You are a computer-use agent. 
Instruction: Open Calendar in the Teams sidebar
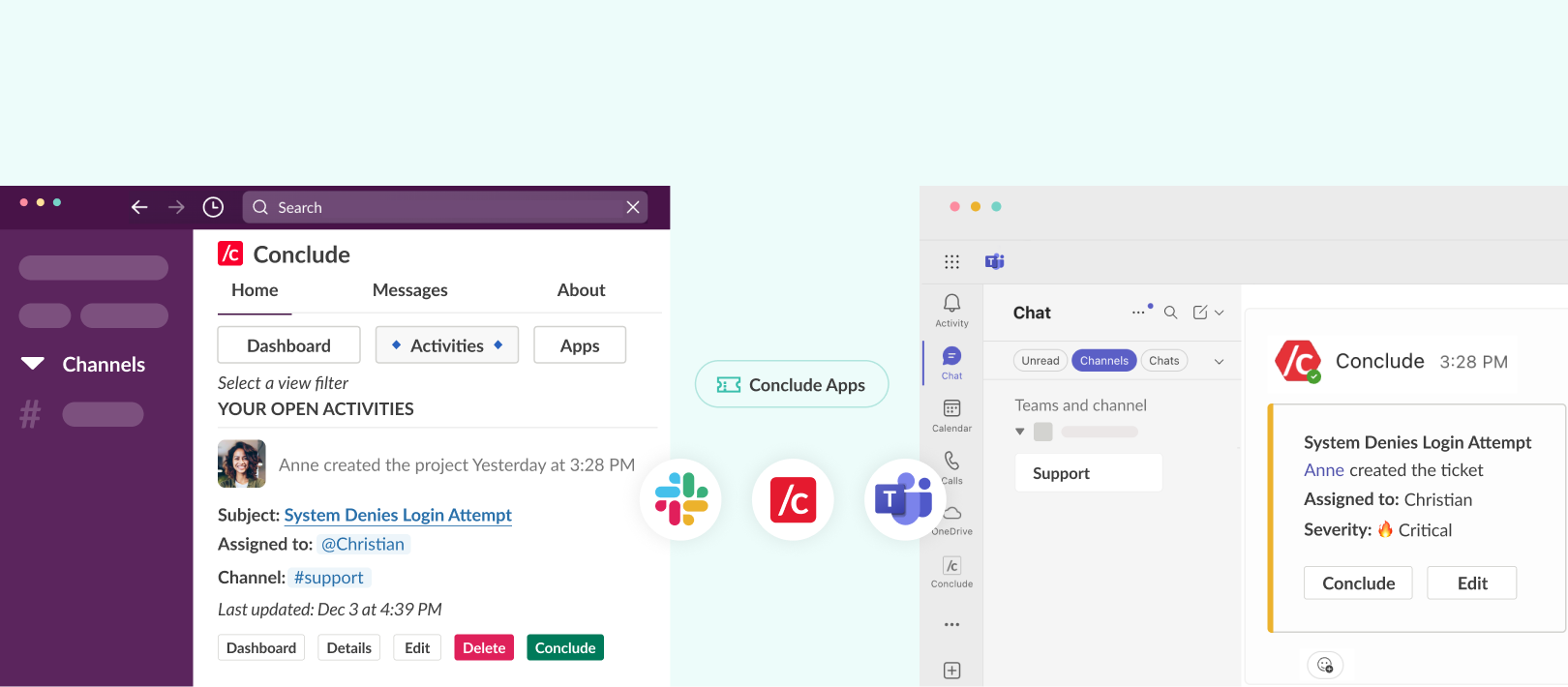point(951,415)
